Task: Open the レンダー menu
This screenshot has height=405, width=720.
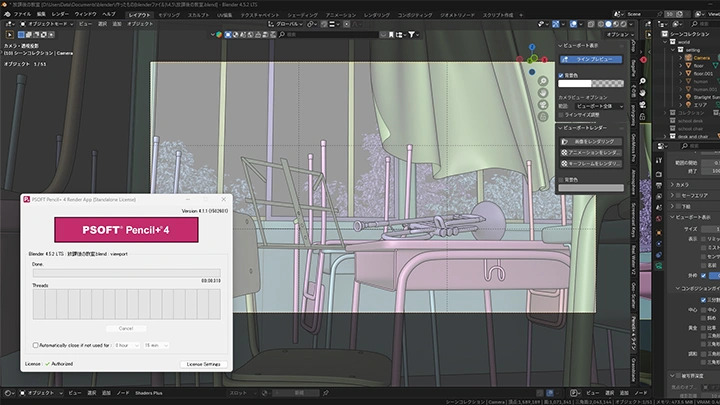Action: tap(60, 15)
